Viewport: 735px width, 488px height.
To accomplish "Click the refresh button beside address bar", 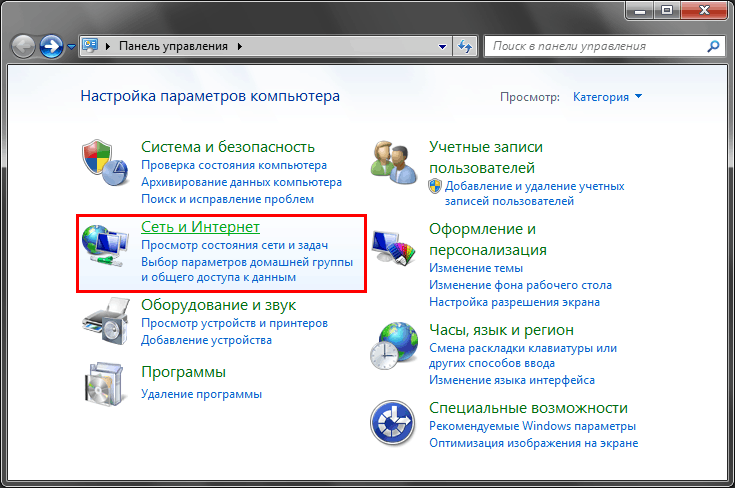I will pyautogui.click(x=465, y=46).
